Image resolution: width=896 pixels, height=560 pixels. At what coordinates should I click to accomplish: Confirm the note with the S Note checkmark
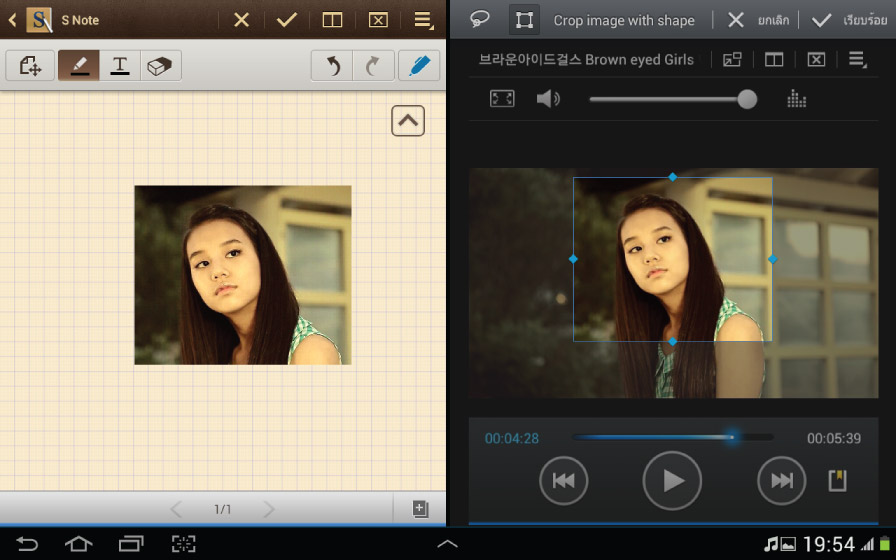click(287, 20)
